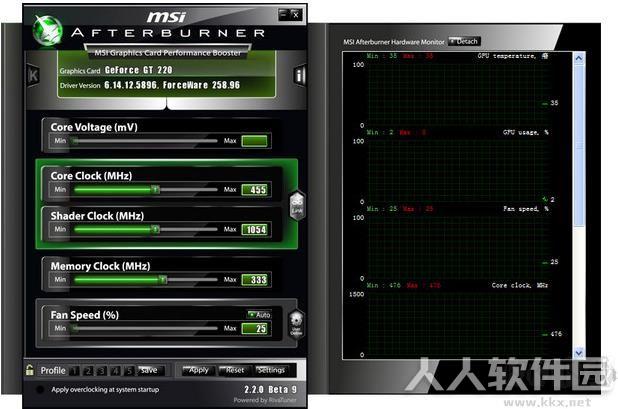Select profile slot 2
The width and height of the screenshot is (618, 409).
88,371
